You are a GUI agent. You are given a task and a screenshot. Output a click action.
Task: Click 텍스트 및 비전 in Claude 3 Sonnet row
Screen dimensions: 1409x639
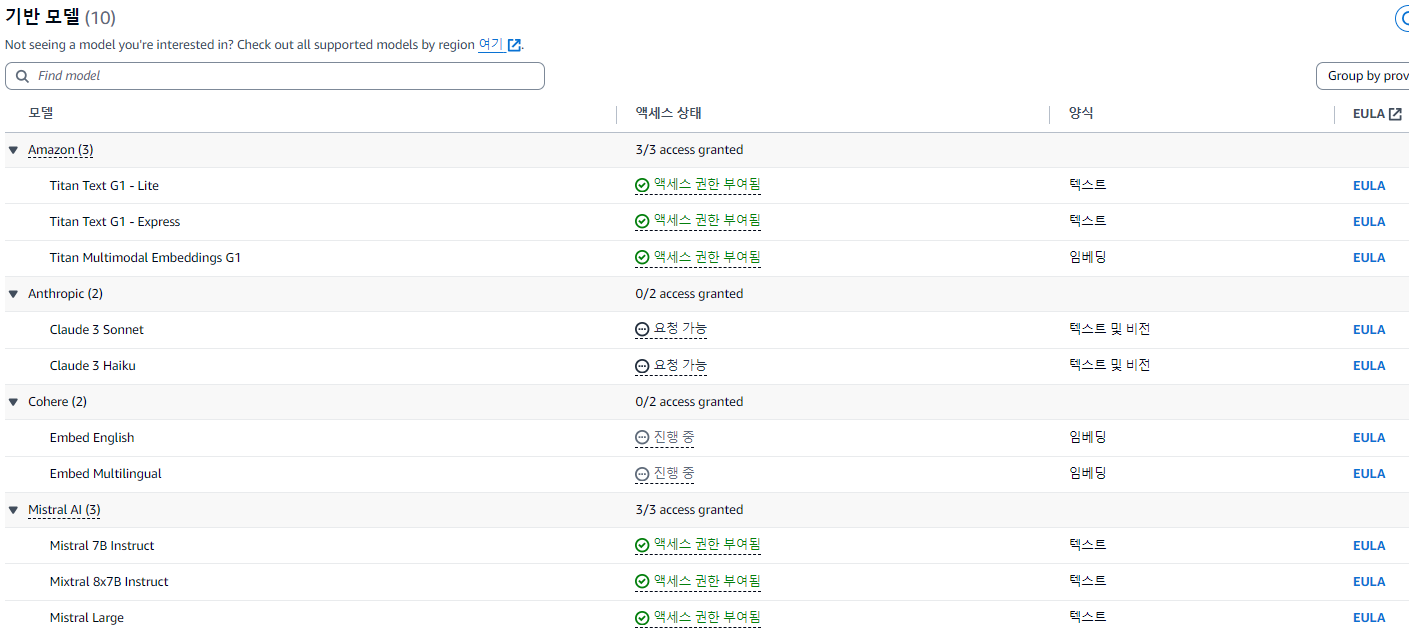coord(1109,329)
